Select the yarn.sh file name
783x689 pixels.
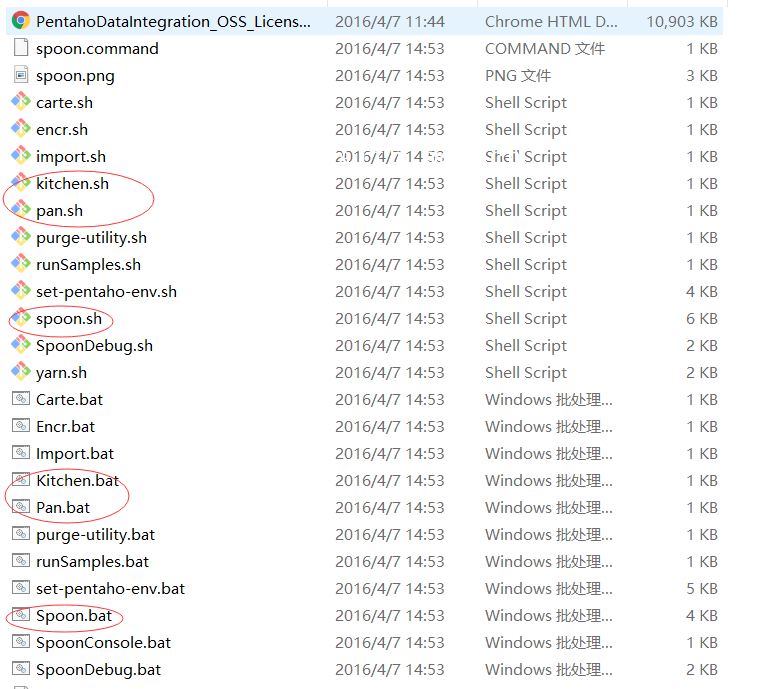pyautogui.click(x=61, y=372)
